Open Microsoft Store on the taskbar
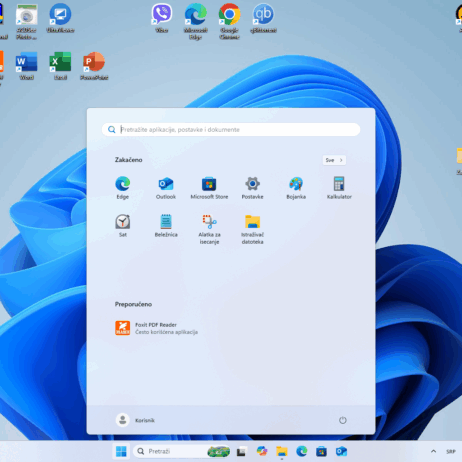462x462 pixels. [321, 451]
